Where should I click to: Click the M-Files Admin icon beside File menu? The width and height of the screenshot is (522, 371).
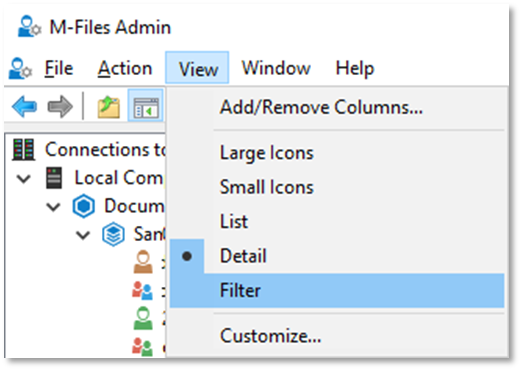20,68
